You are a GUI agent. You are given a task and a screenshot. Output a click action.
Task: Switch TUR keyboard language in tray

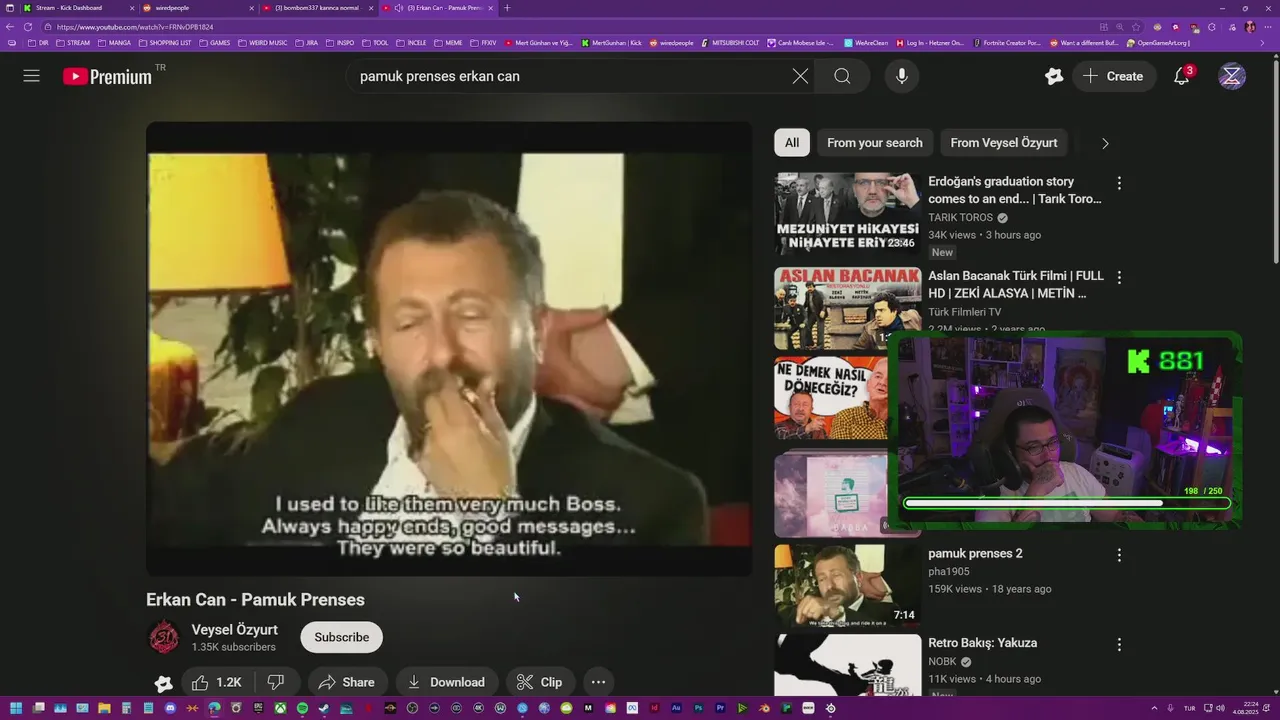(x=1189, y=708)
